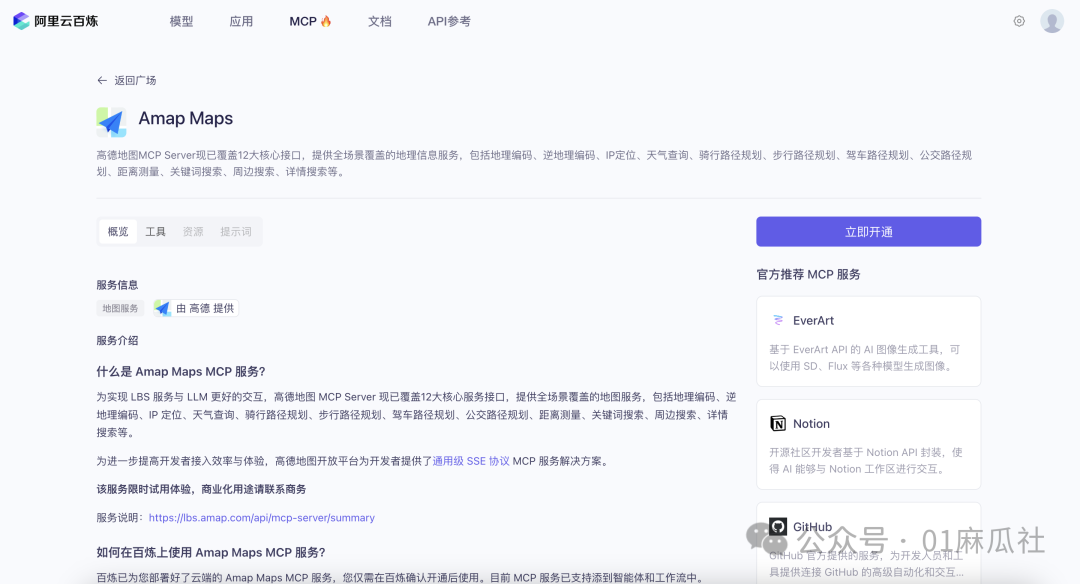Select the 提示词 tab
This screenshot has height=584, width=1080.
pyautogui.click(x=235, y=231)
